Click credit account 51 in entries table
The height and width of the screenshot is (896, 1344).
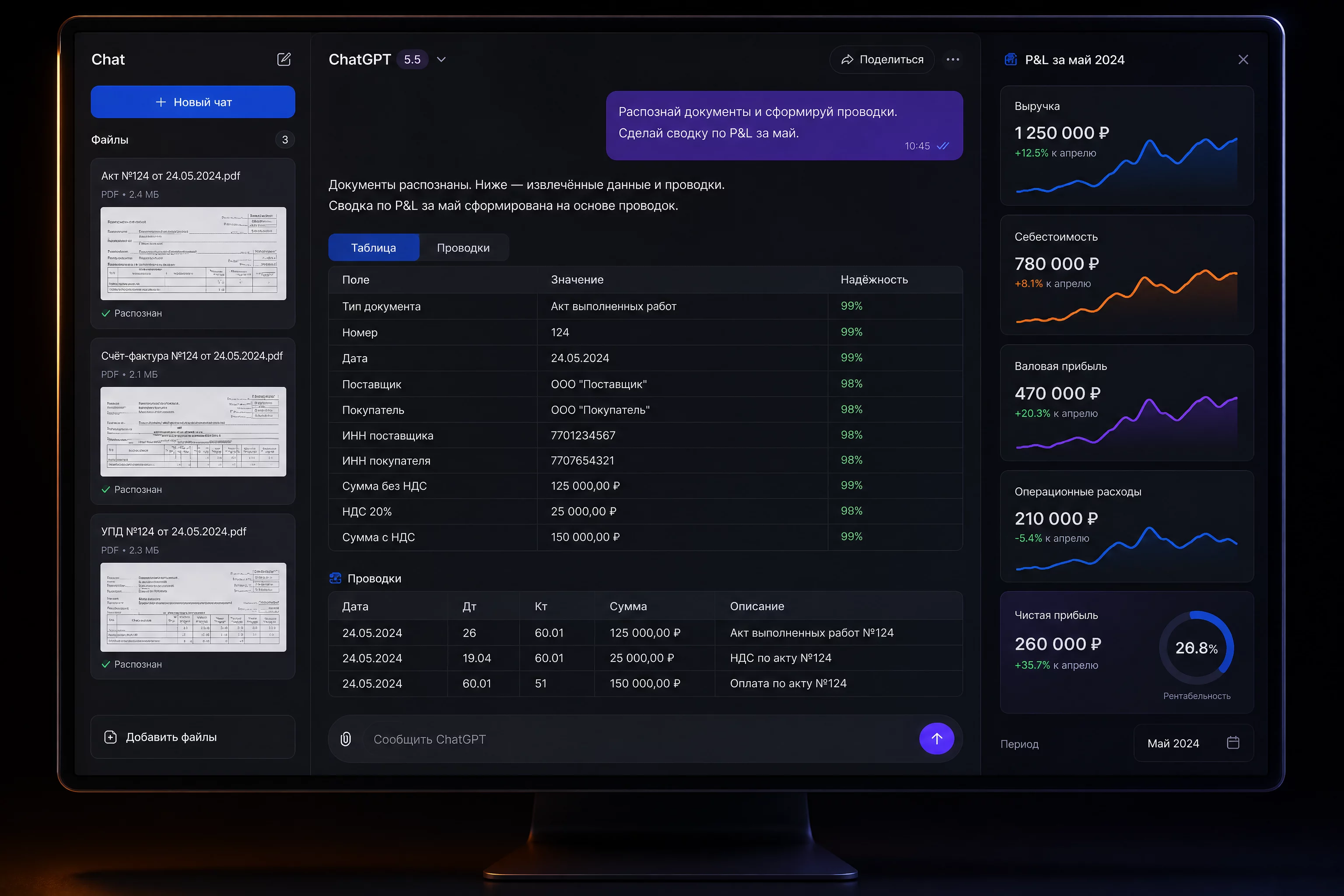pyautogui.click(x=541, y=683)
